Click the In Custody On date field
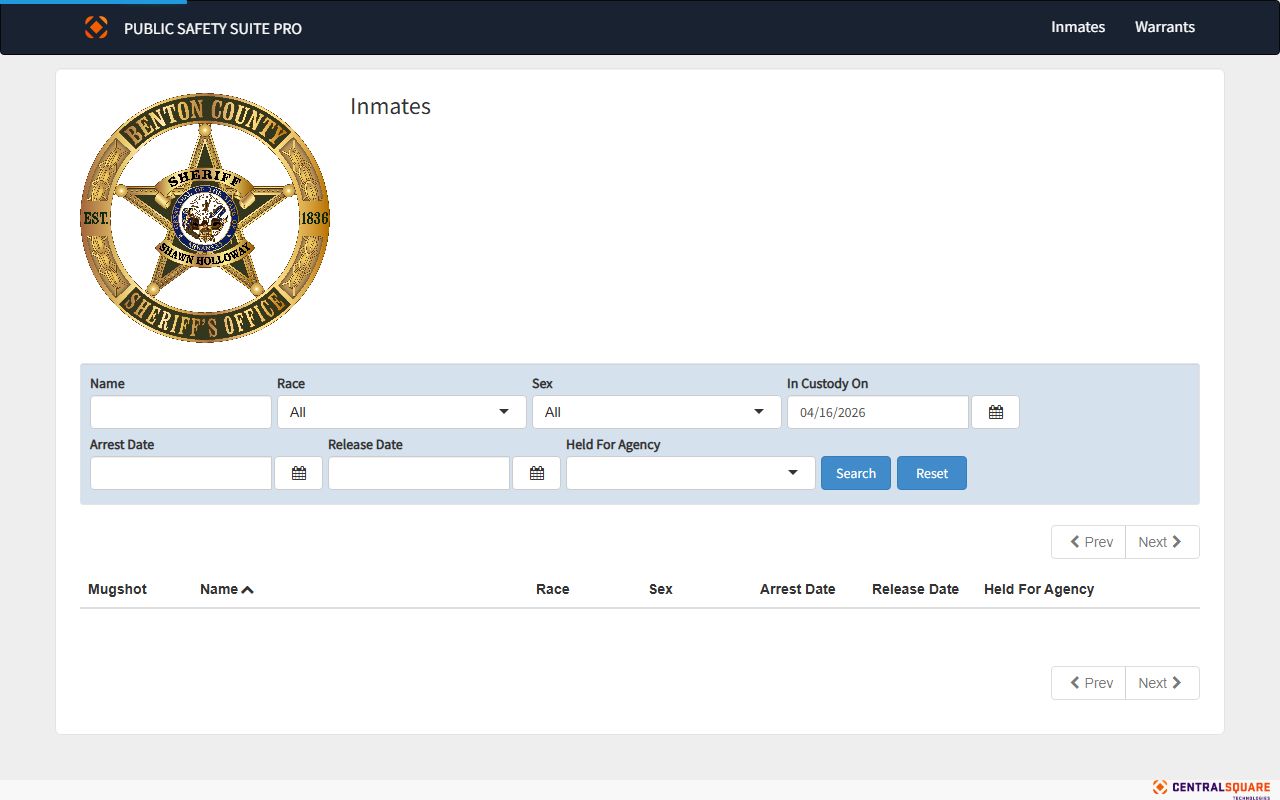This screenshot has height=800, width=1280. 877,412
